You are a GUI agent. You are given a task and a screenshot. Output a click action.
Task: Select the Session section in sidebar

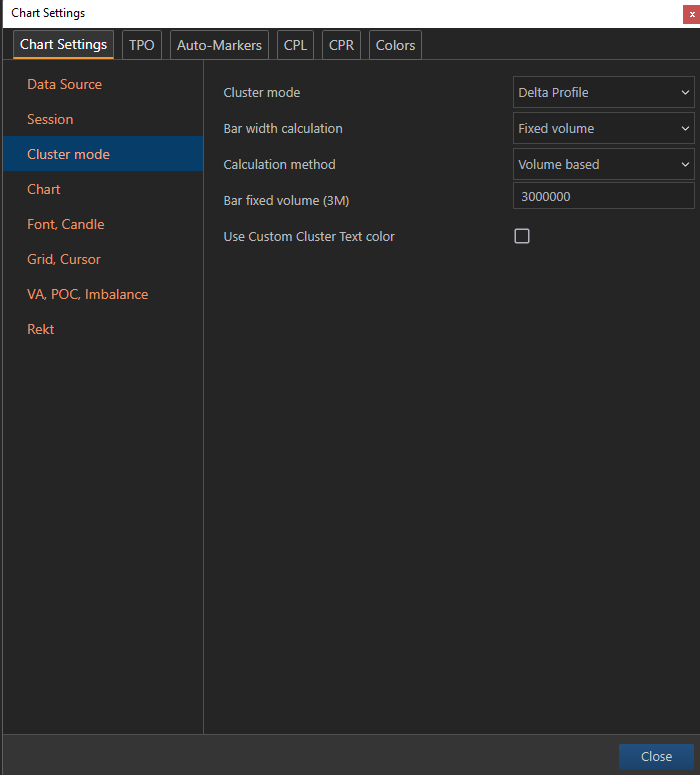click(103, 119)
